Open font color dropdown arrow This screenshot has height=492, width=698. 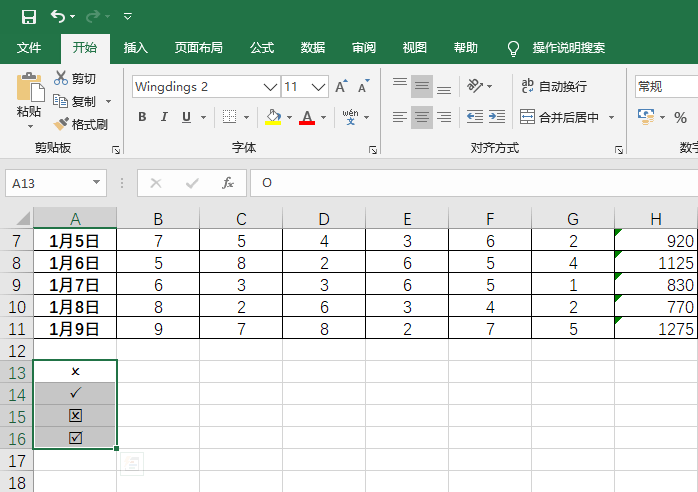point(324,118)
